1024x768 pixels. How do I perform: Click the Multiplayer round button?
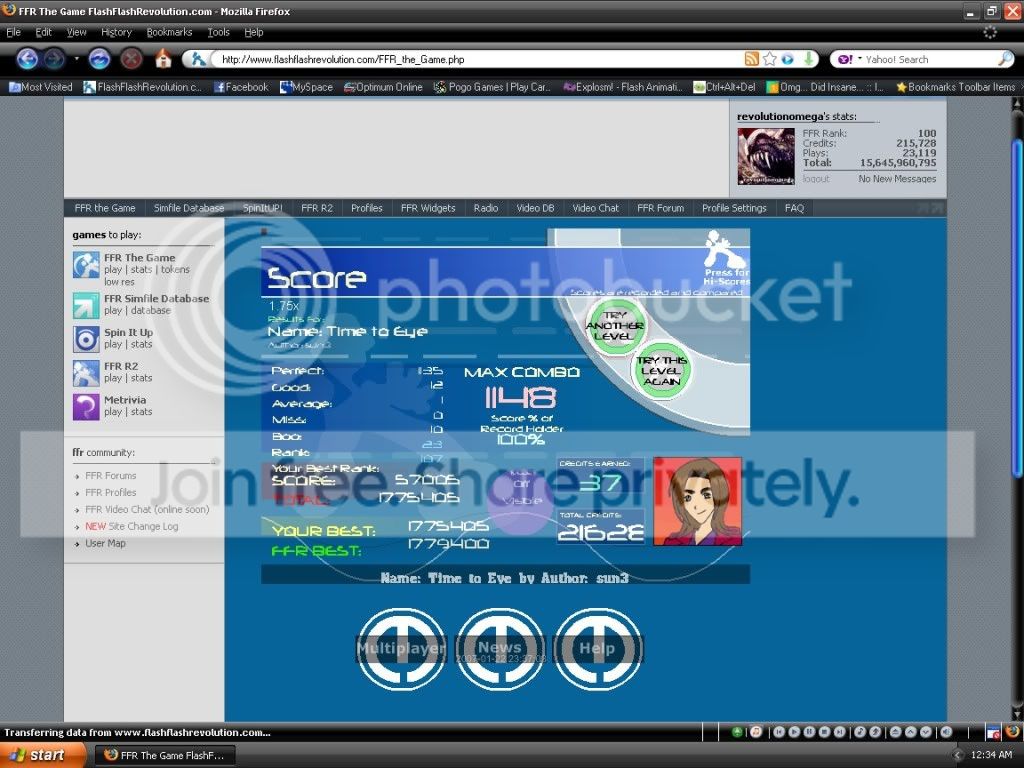click(x=400, y=649)
